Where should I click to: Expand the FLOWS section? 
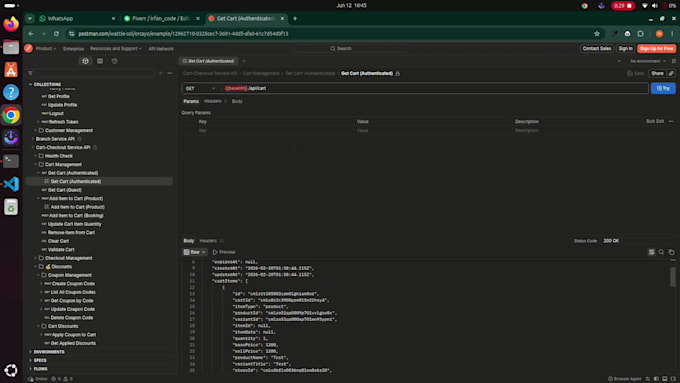click(30, 369)
